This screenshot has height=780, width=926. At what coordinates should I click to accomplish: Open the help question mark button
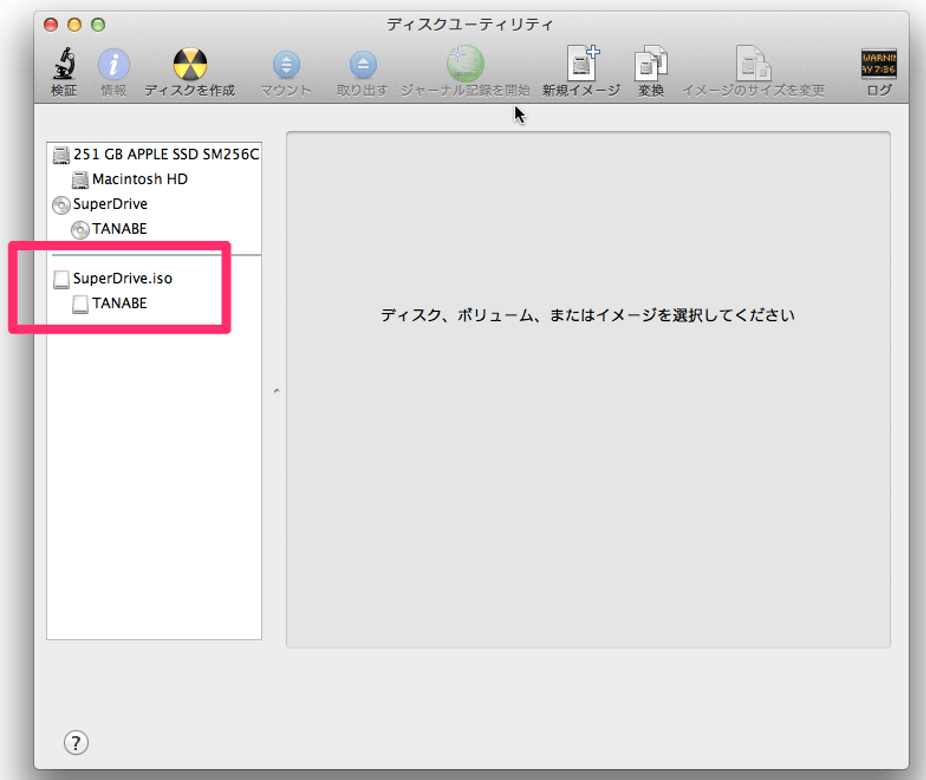coord(76,743)
